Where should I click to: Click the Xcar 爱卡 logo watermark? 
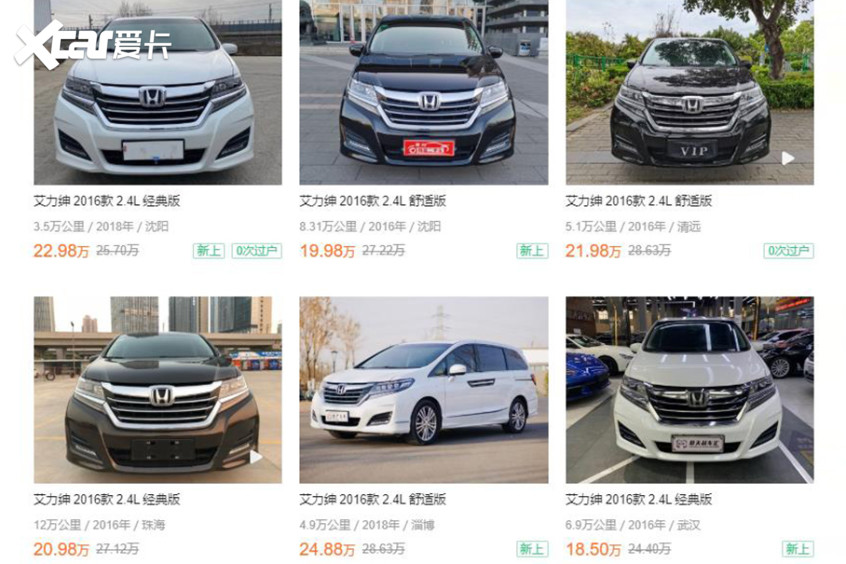click(93, 44)
